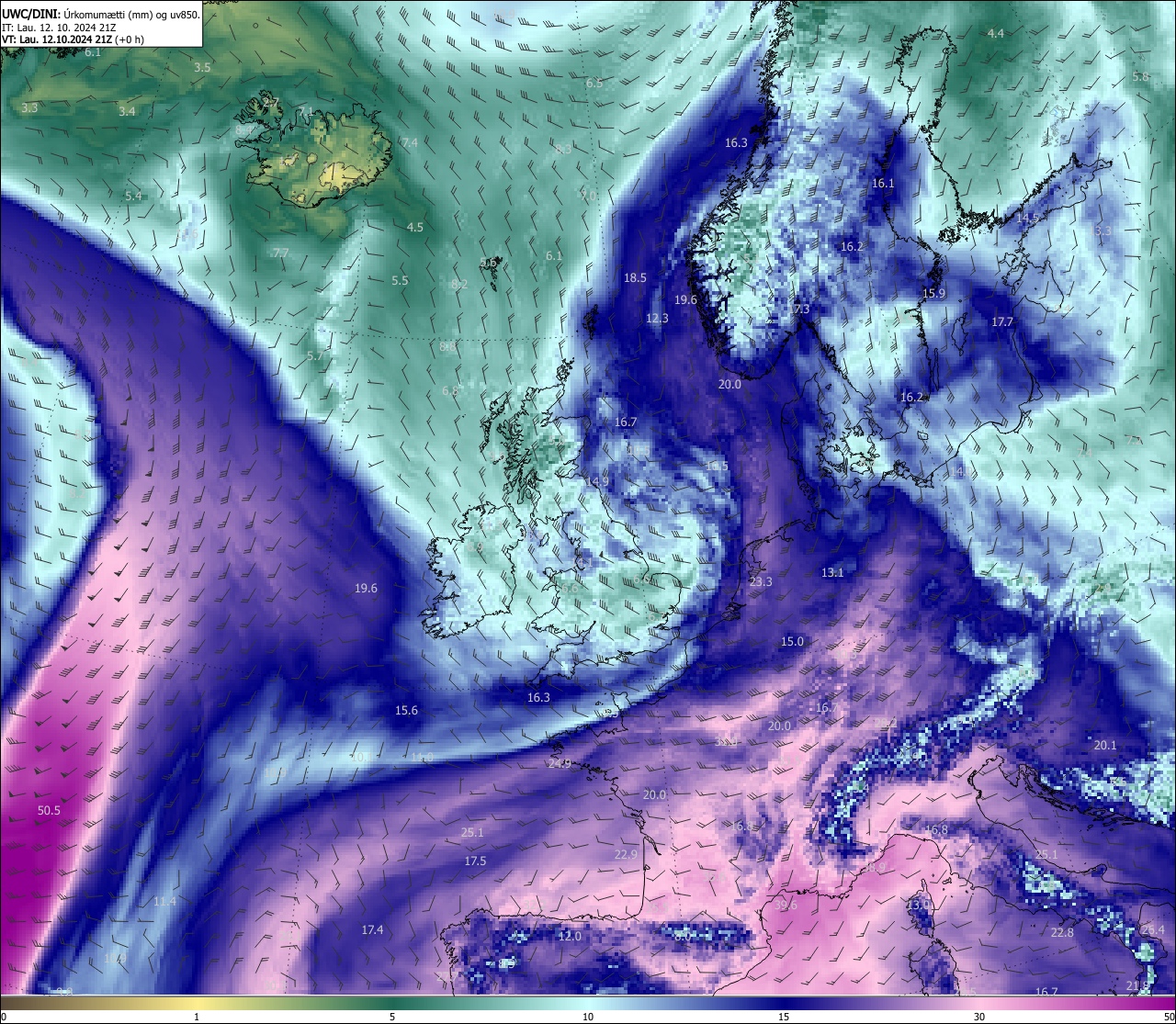Screen dimensions: 1176x1024
Task: Click the 3.3 value at top left
Action: pyautogui.click(x=29, y=107)
